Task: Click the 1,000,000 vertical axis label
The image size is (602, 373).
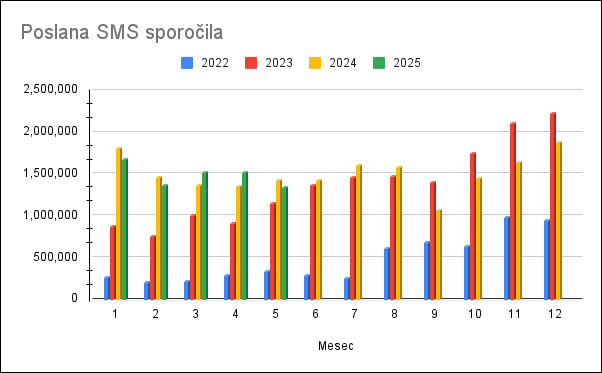Action: click(x=51, y=215)
